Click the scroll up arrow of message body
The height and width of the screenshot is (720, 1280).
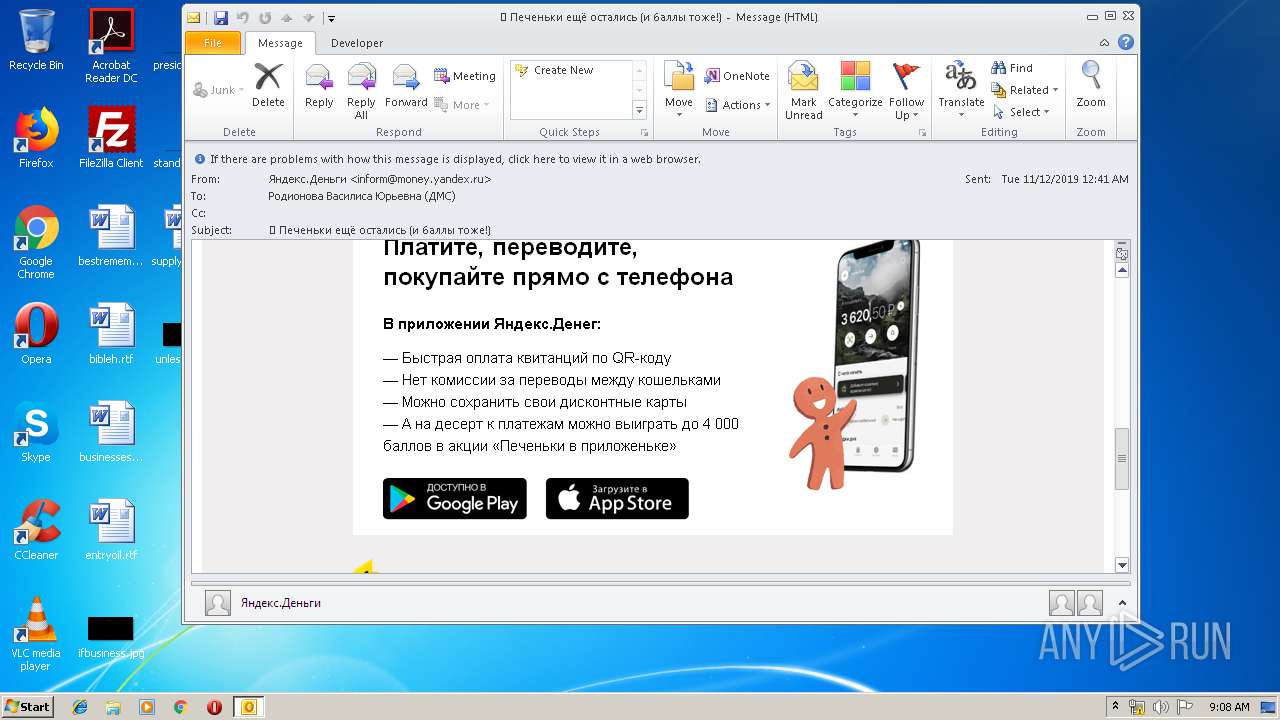(x=1122, y=270)
